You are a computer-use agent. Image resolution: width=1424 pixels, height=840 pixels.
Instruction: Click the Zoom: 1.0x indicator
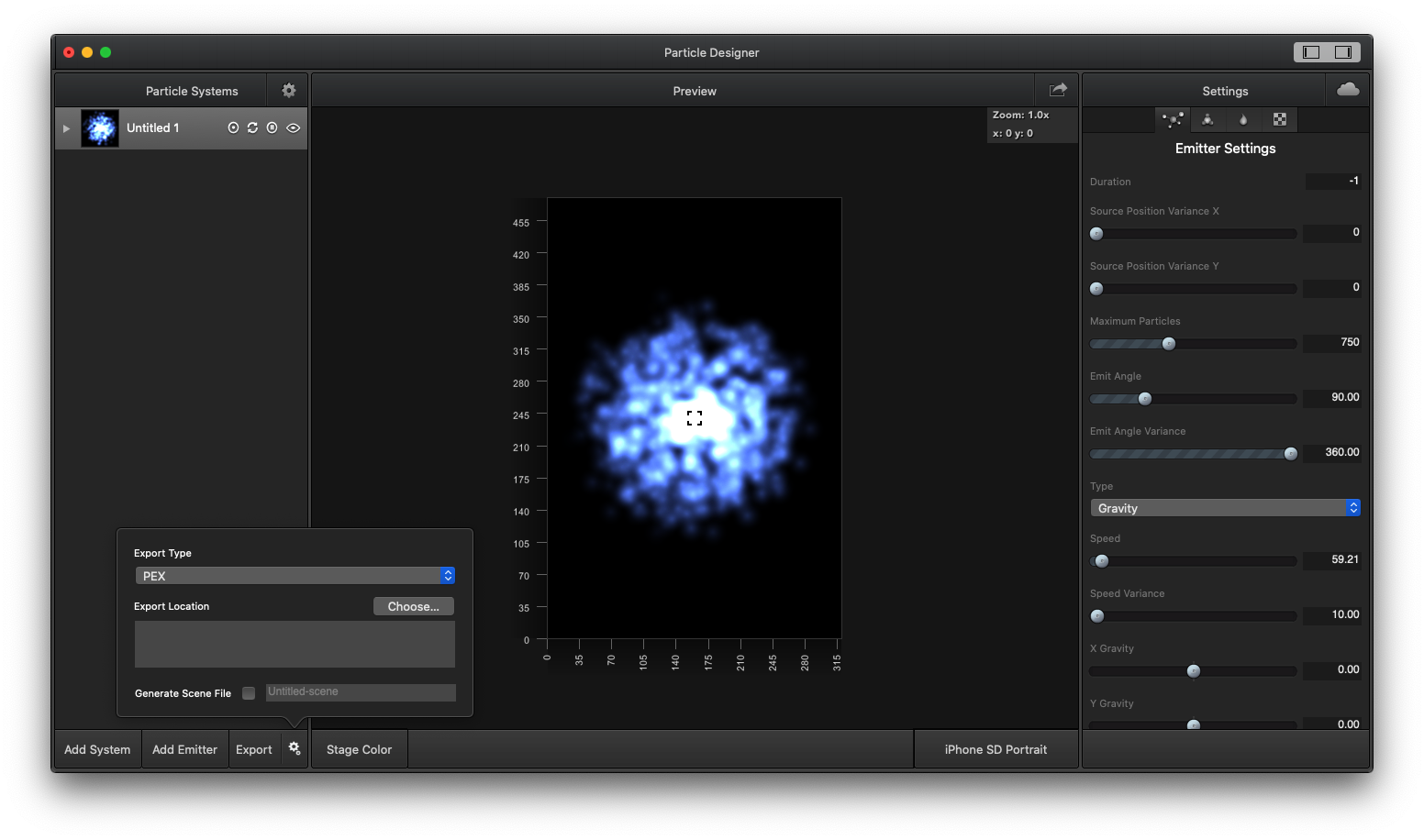point(1020,116)
